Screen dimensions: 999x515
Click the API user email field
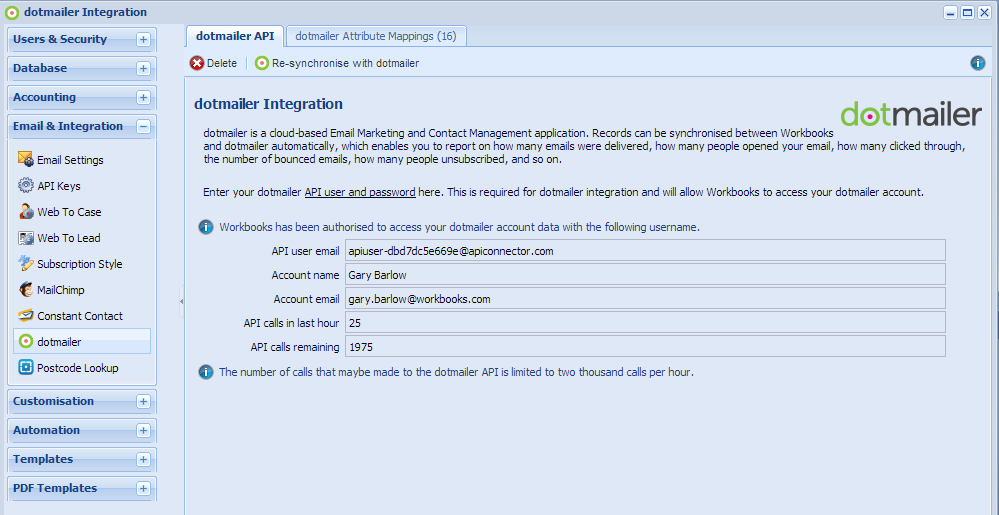point(645,250)
